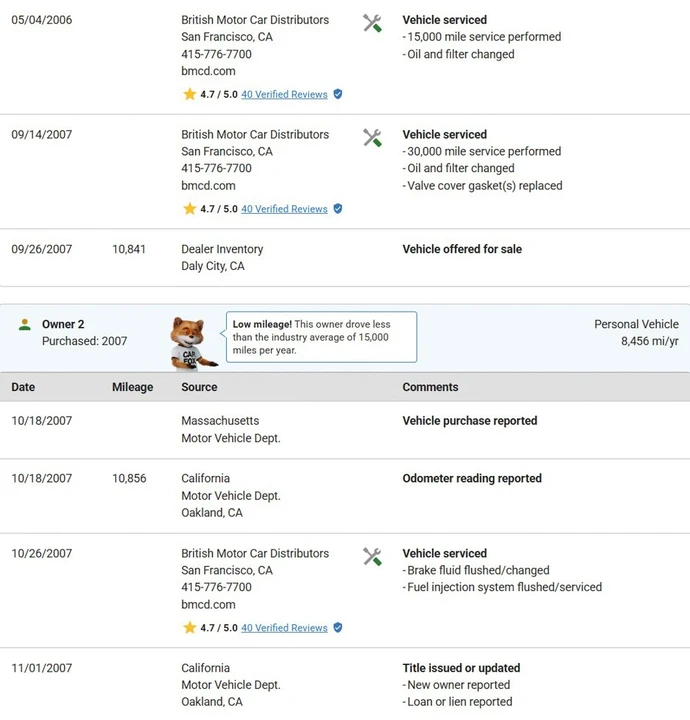Click the service wrench icon for 10/26/2007

pos(372,557)
